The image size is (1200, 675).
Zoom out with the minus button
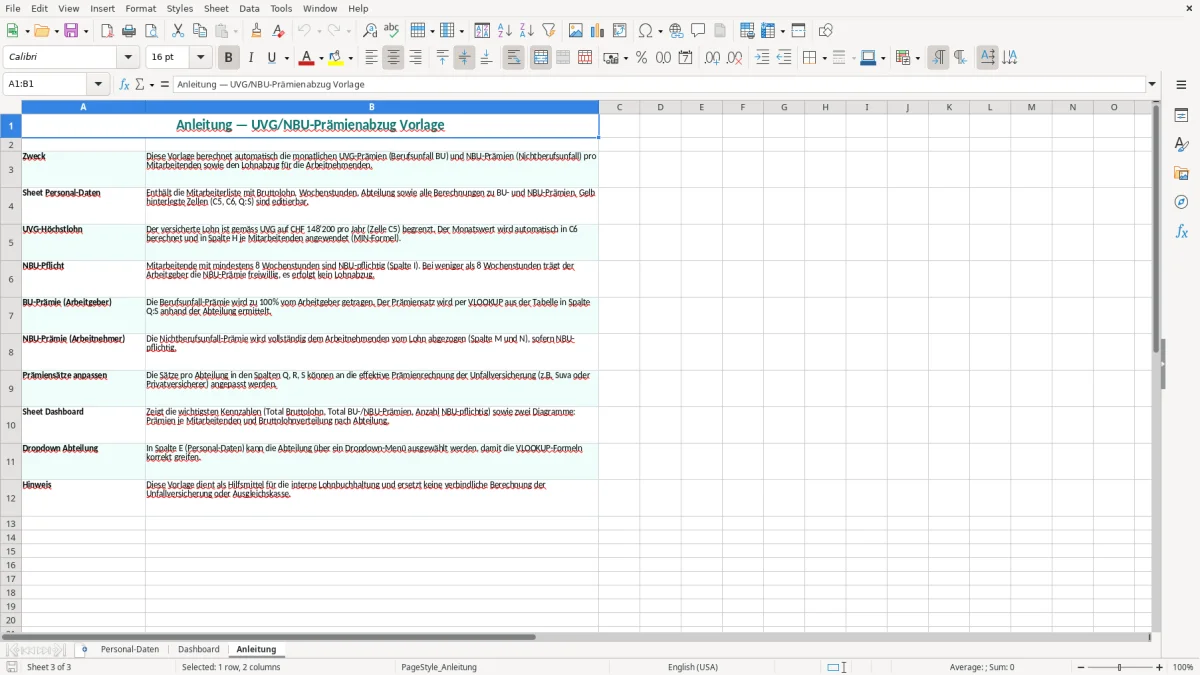click(1080, 667)
